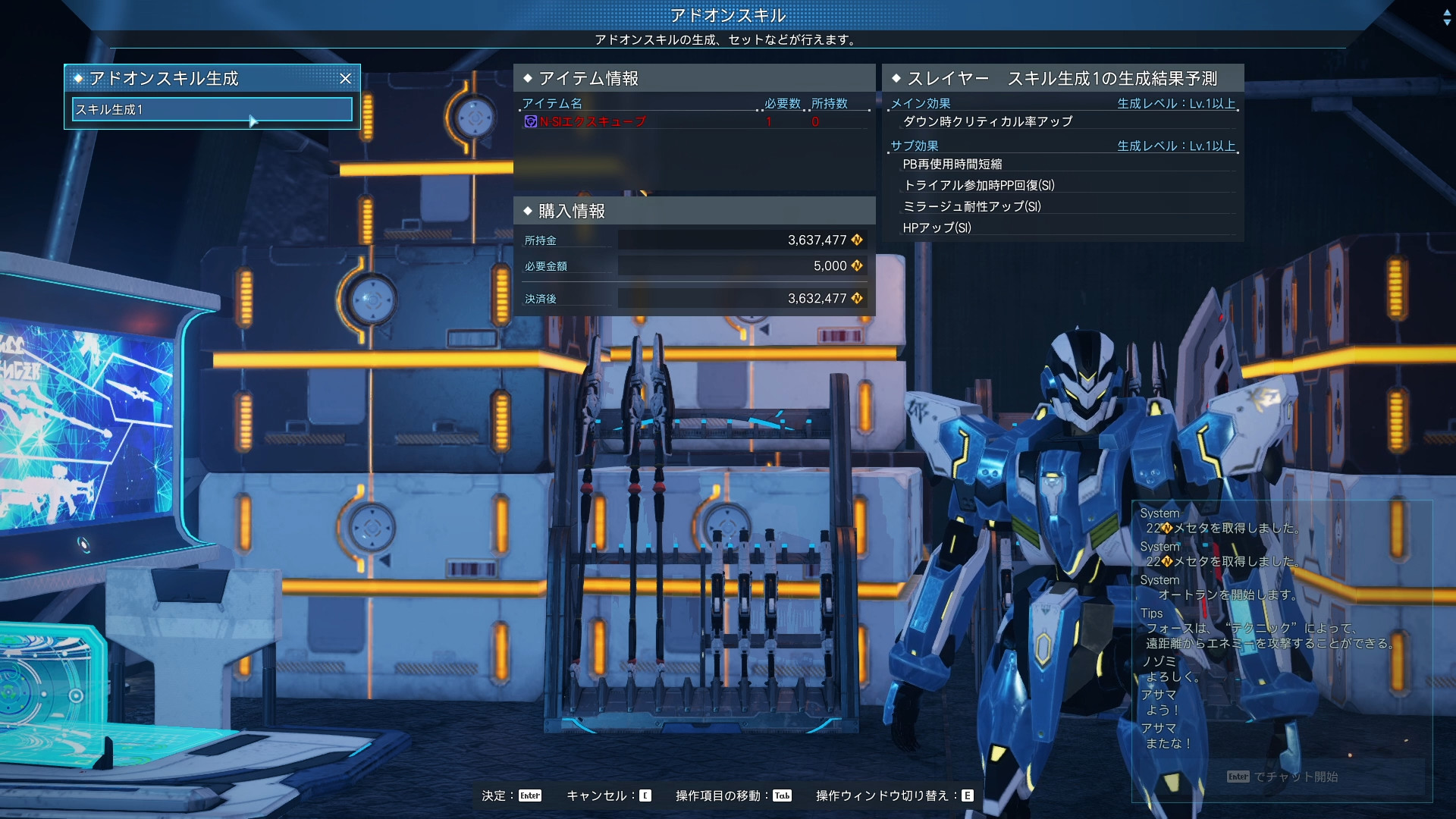
Task: Click the Enter でチャット開始 chat input
Action: coord(1282,777)
